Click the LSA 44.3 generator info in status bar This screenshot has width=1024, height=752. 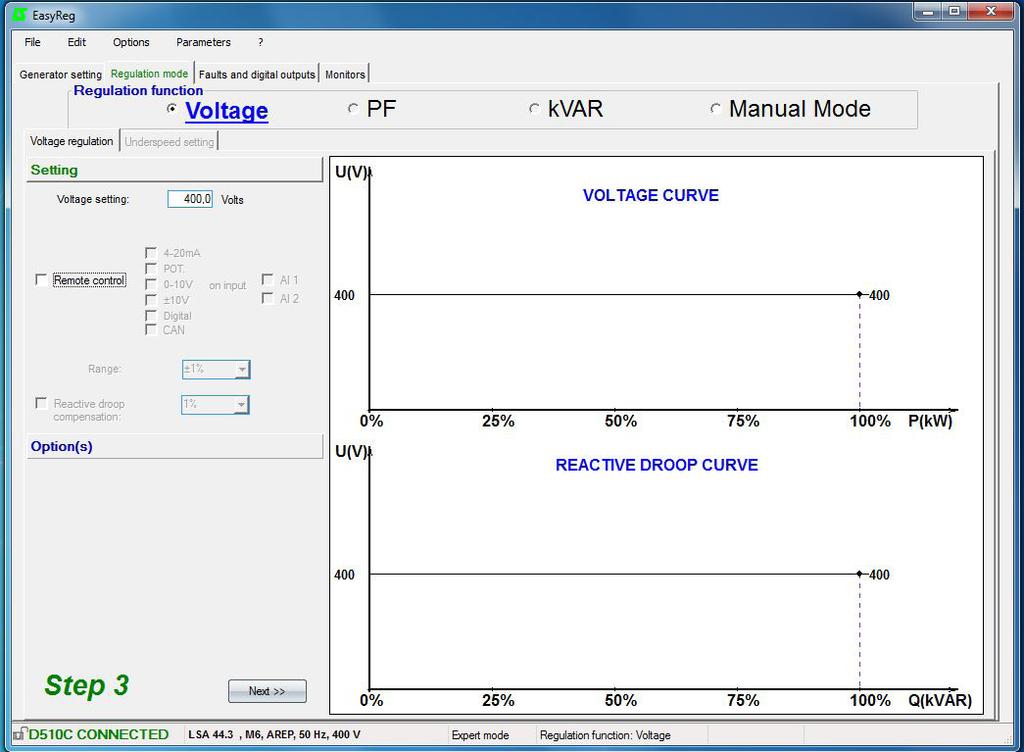pyautogui.click(x=274, y=734)
